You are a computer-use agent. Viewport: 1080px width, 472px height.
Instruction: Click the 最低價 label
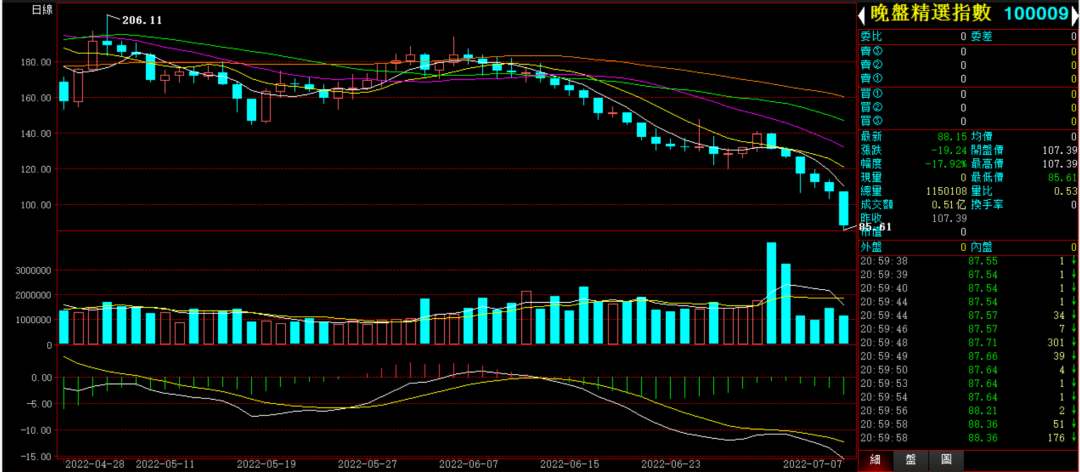coord(987,178)
